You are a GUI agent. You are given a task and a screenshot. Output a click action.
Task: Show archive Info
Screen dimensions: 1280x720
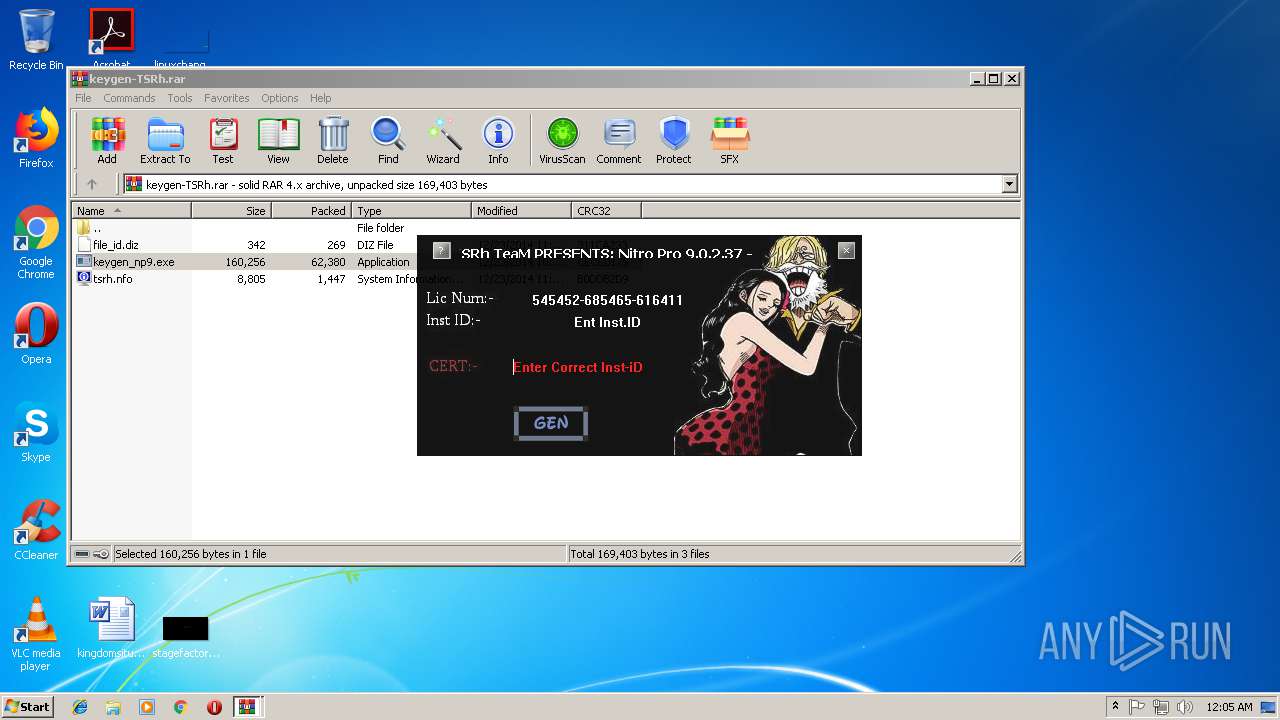[x=498, y=140]
